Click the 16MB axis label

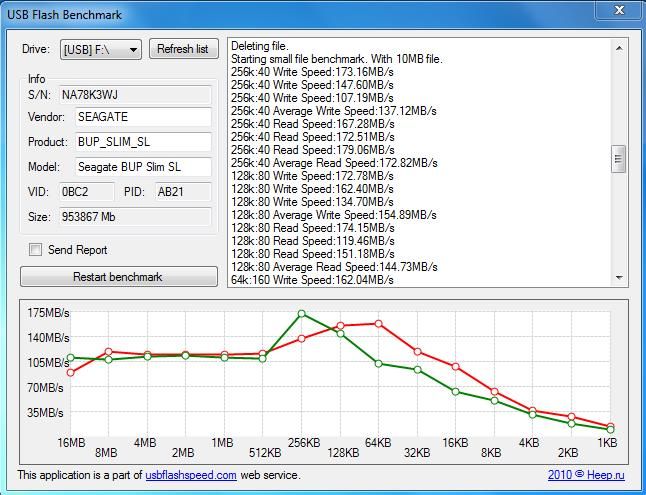71,443
